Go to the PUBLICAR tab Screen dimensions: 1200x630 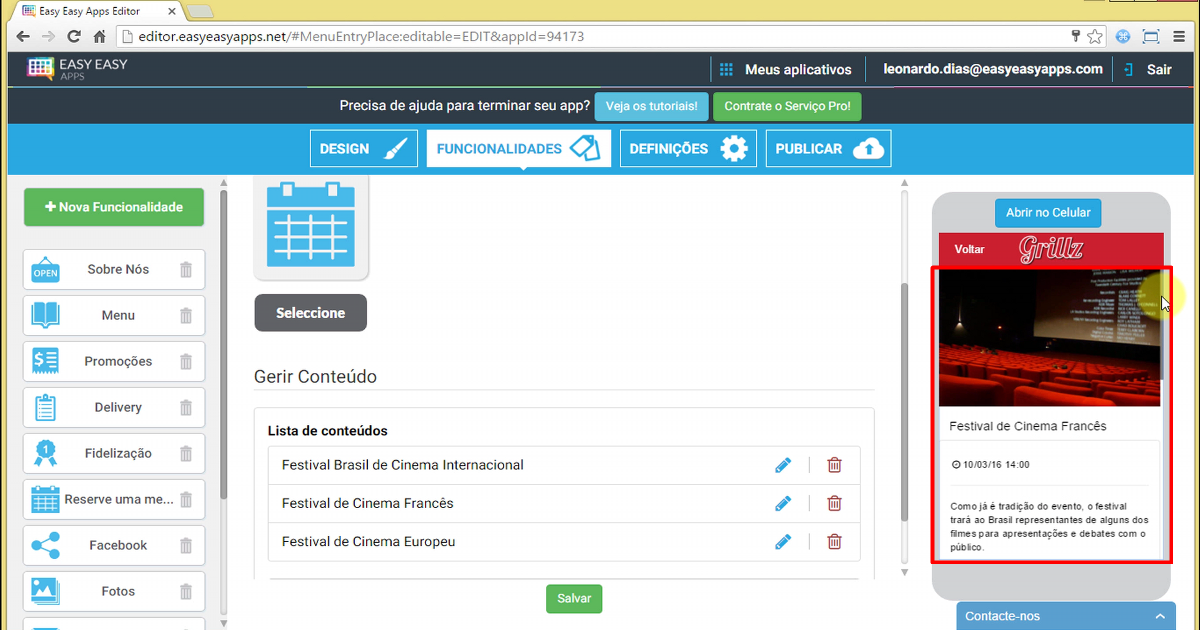828,149
